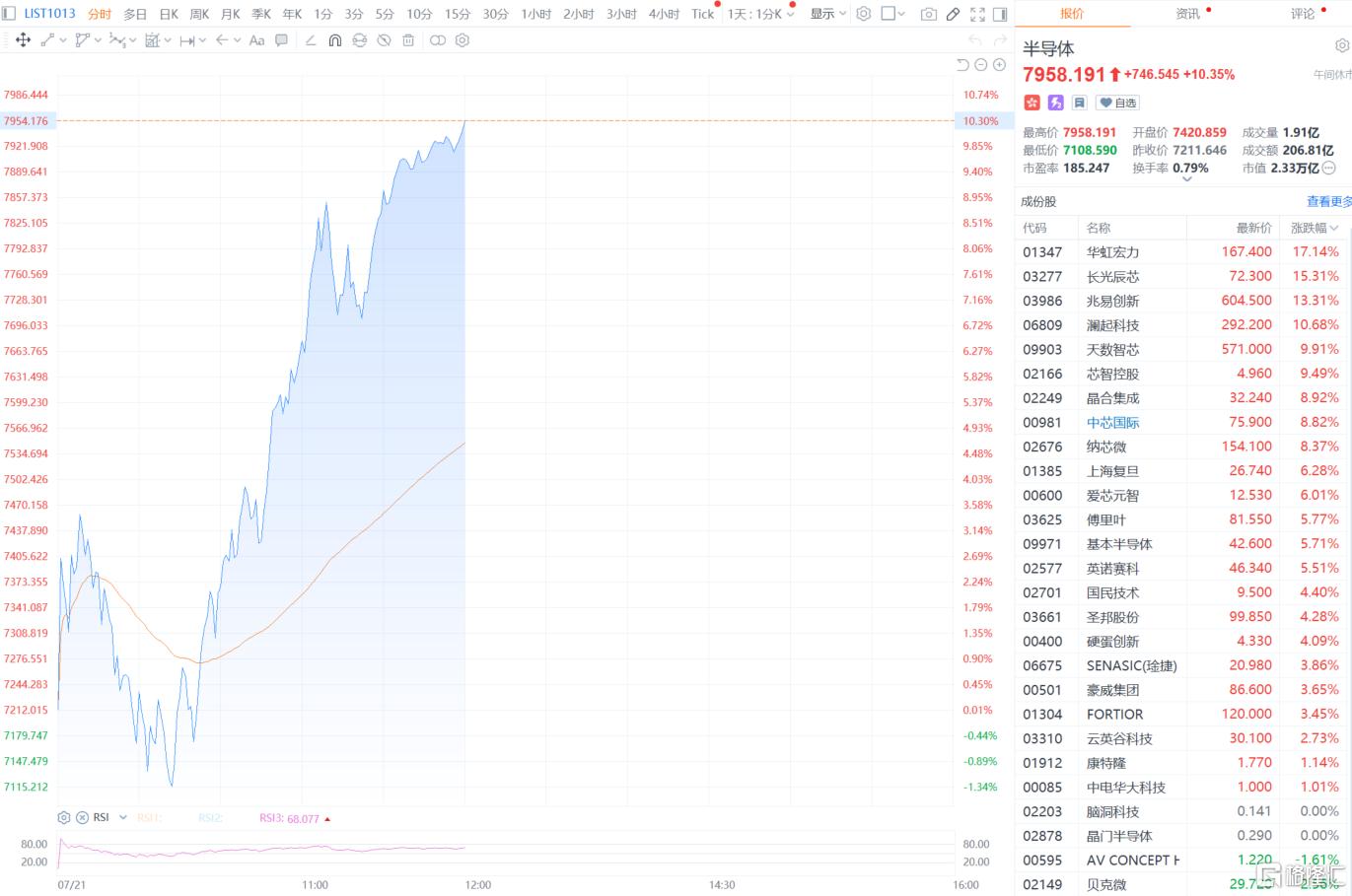Toggle the left sidebar panel icon

pyautogui.click(x=9, y=14)
